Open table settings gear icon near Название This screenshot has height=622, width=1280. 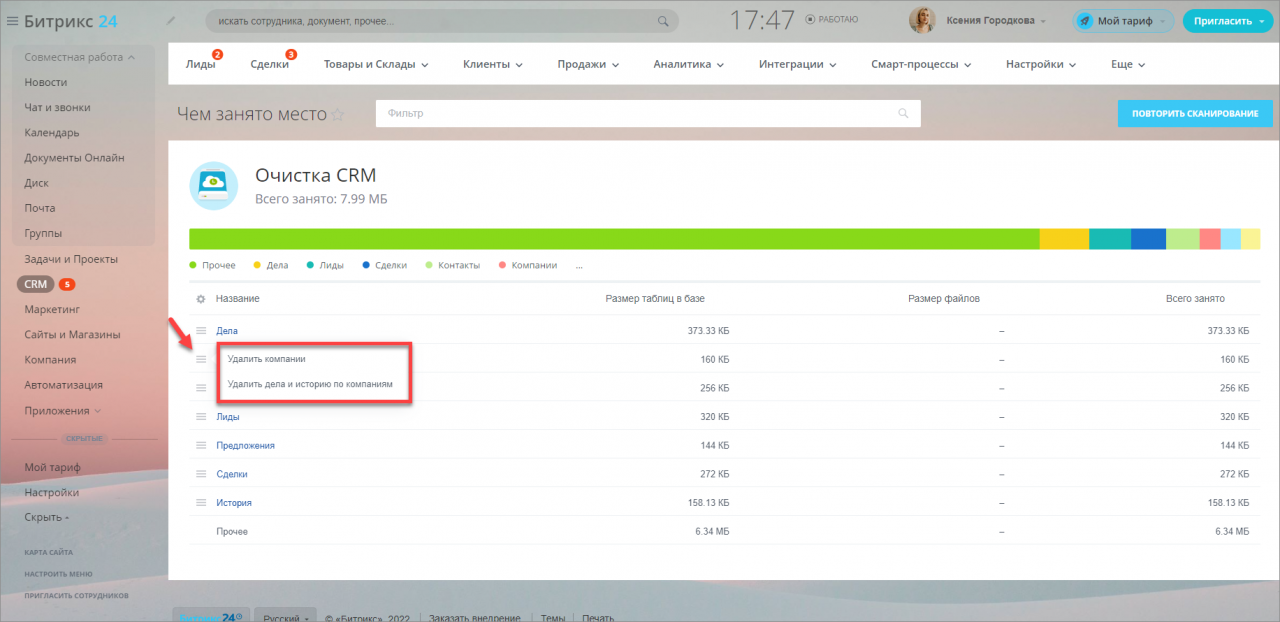click(200, 299)
